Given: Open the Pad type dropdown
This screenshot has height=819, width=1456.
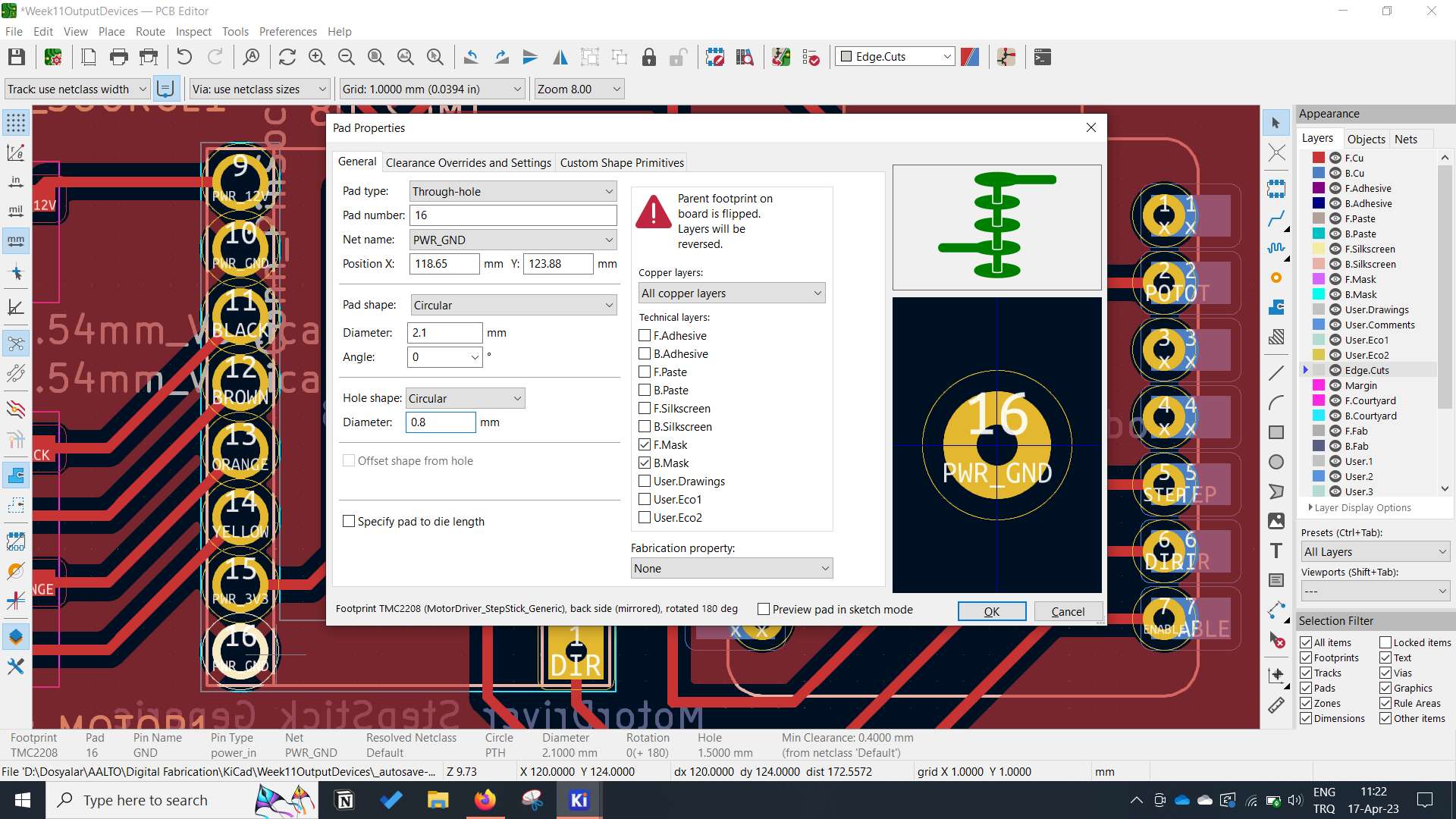Looking at the screenshot, I should click(513, 191).
